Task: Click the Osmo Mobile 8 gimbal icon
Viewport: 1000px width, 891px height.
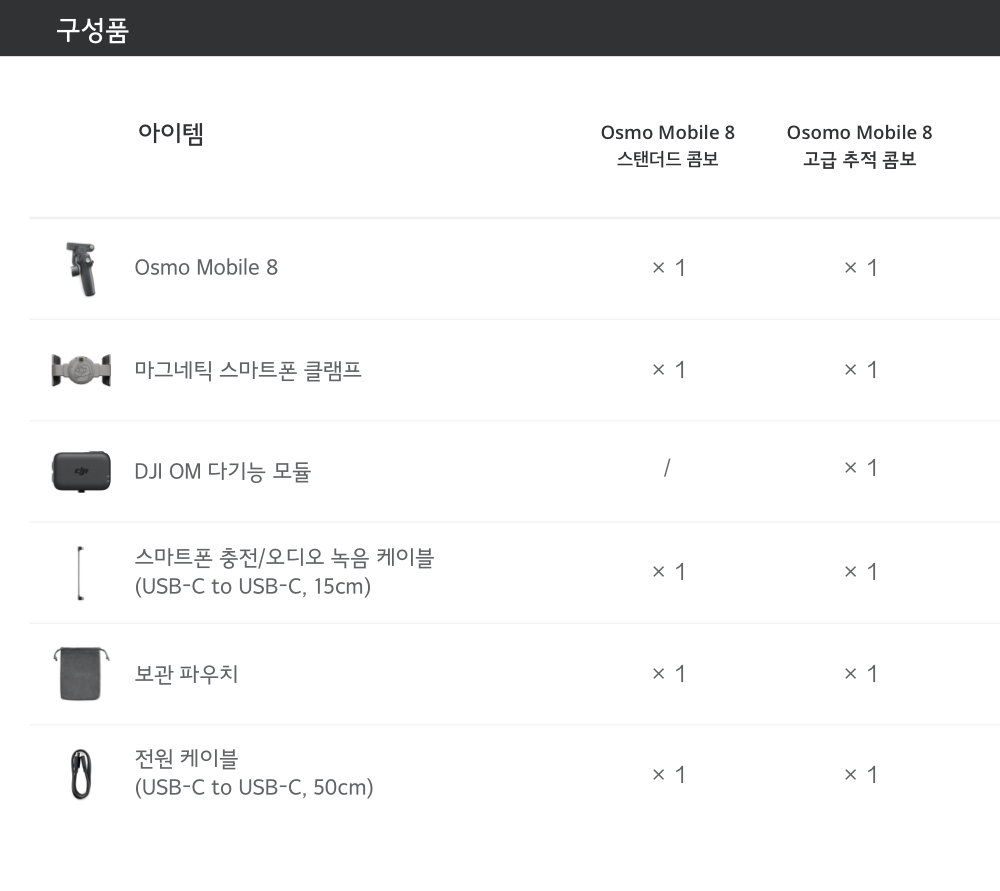Action: 79,269
